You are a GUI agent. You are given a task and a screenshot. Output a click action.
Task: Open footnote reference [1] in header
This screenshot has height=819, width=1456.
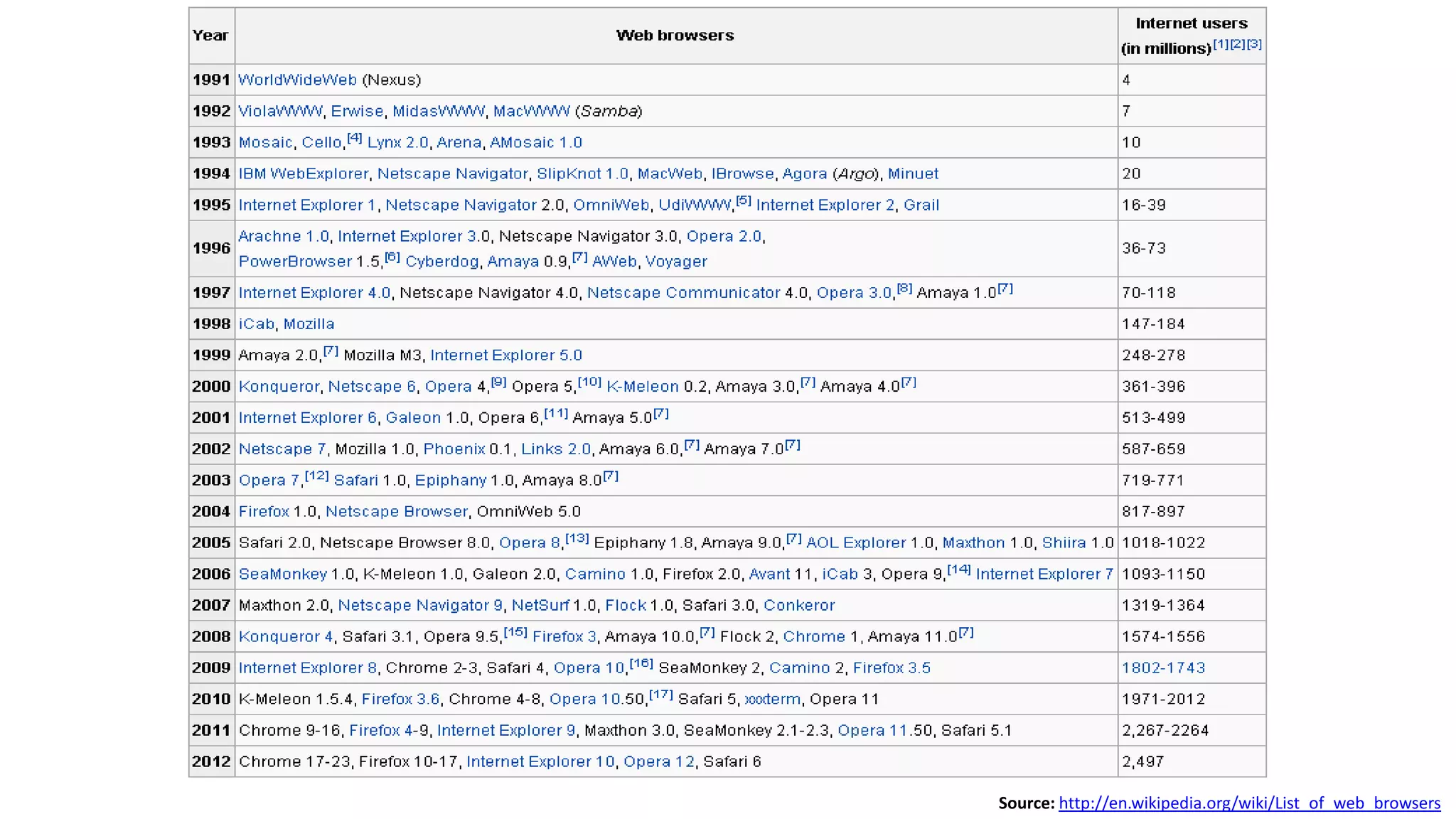pos(1221,44)
